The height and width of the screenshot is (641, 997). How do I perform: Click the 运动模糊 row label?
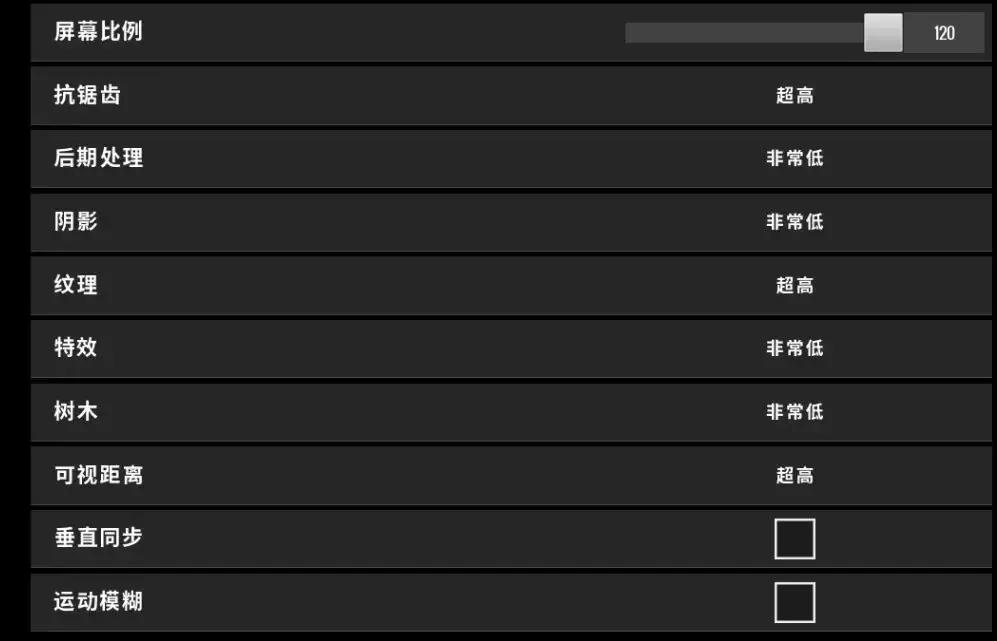pos(99,601)
